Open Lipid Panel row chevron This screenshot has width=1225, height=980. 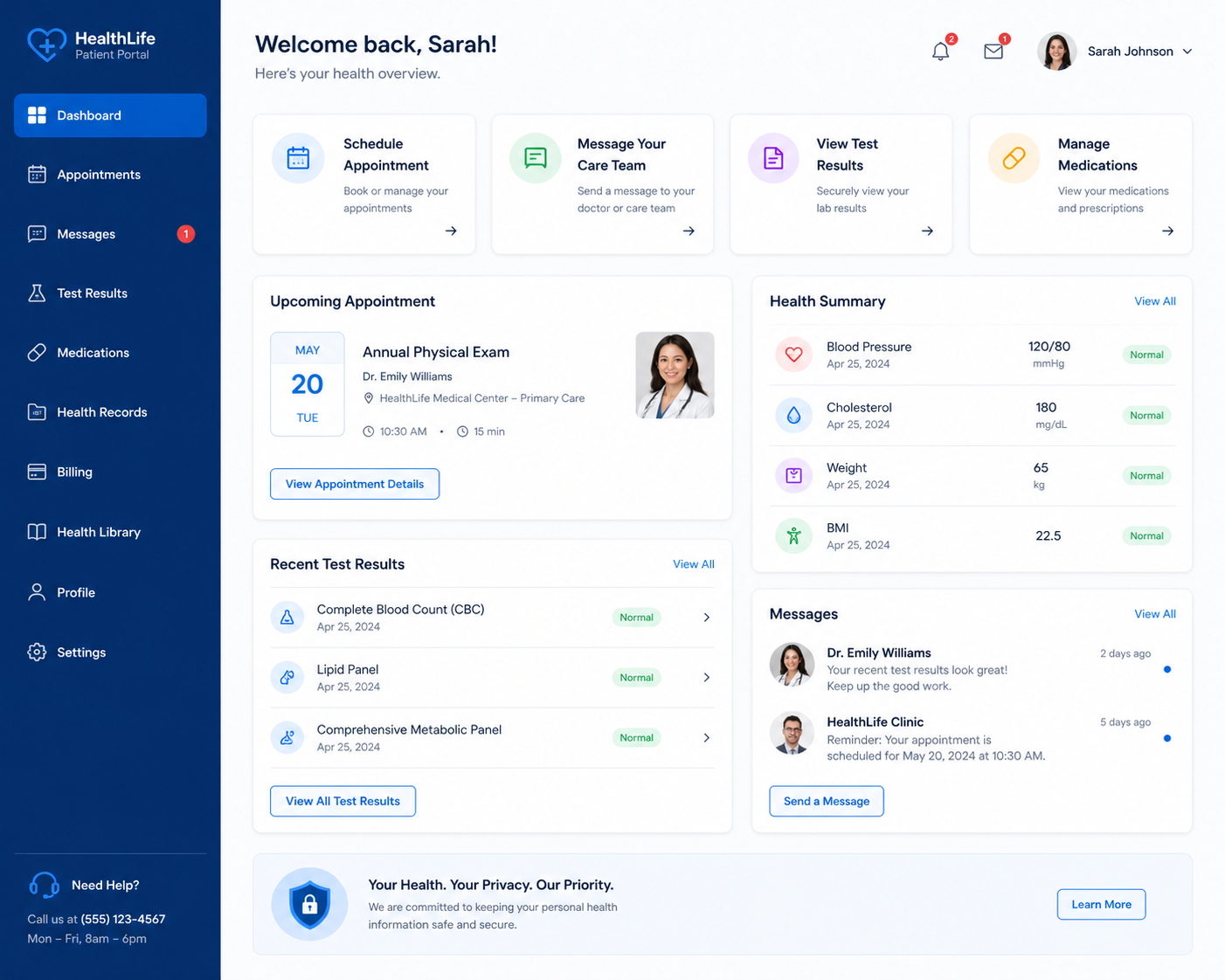tap(706, 677)
